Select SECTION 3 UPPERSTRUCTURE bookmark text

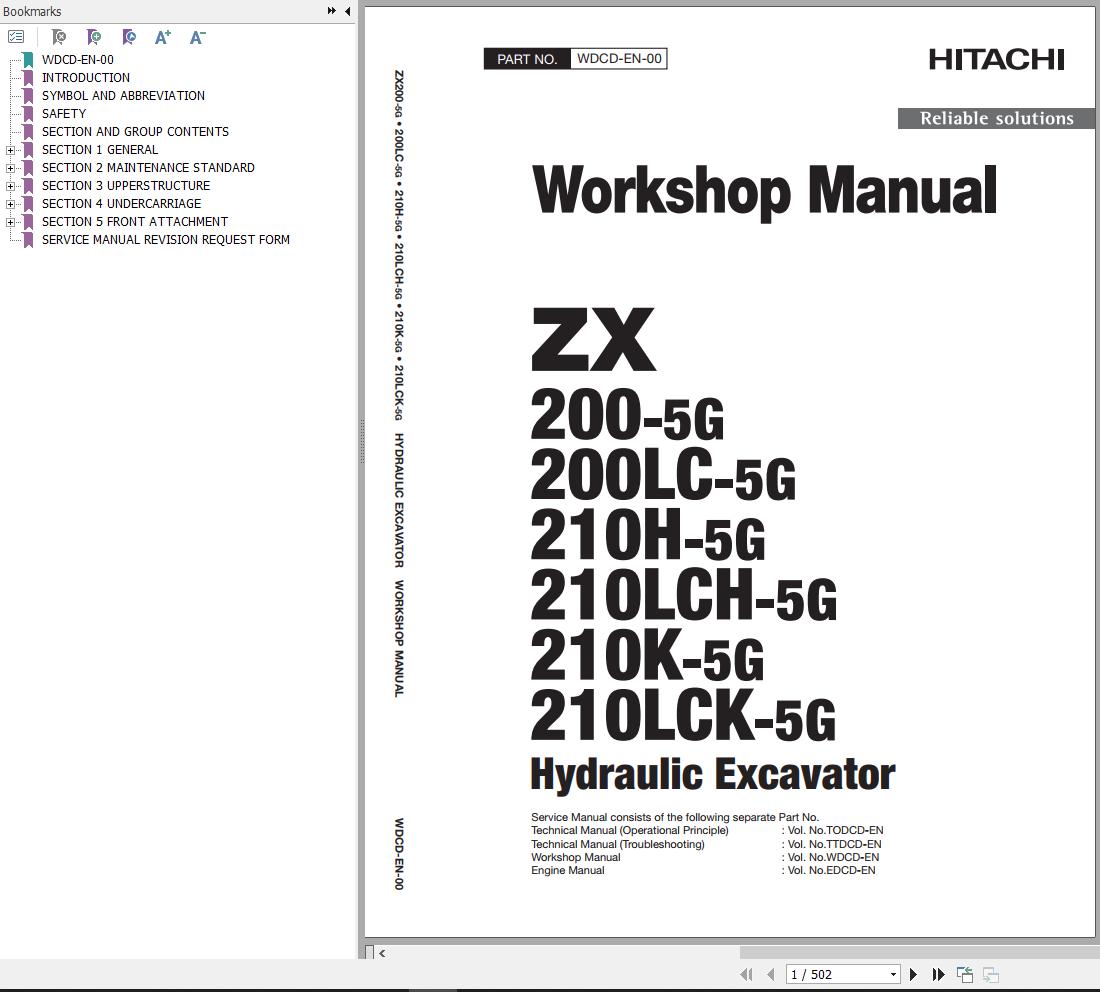[x=126, y=186]
